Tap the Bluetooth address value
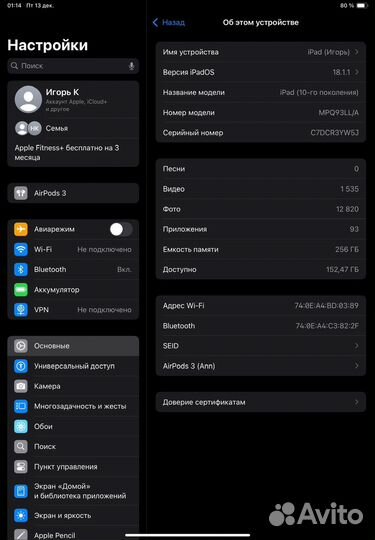The width and height of the screenshot is (375, 540). tap(327, 326)
